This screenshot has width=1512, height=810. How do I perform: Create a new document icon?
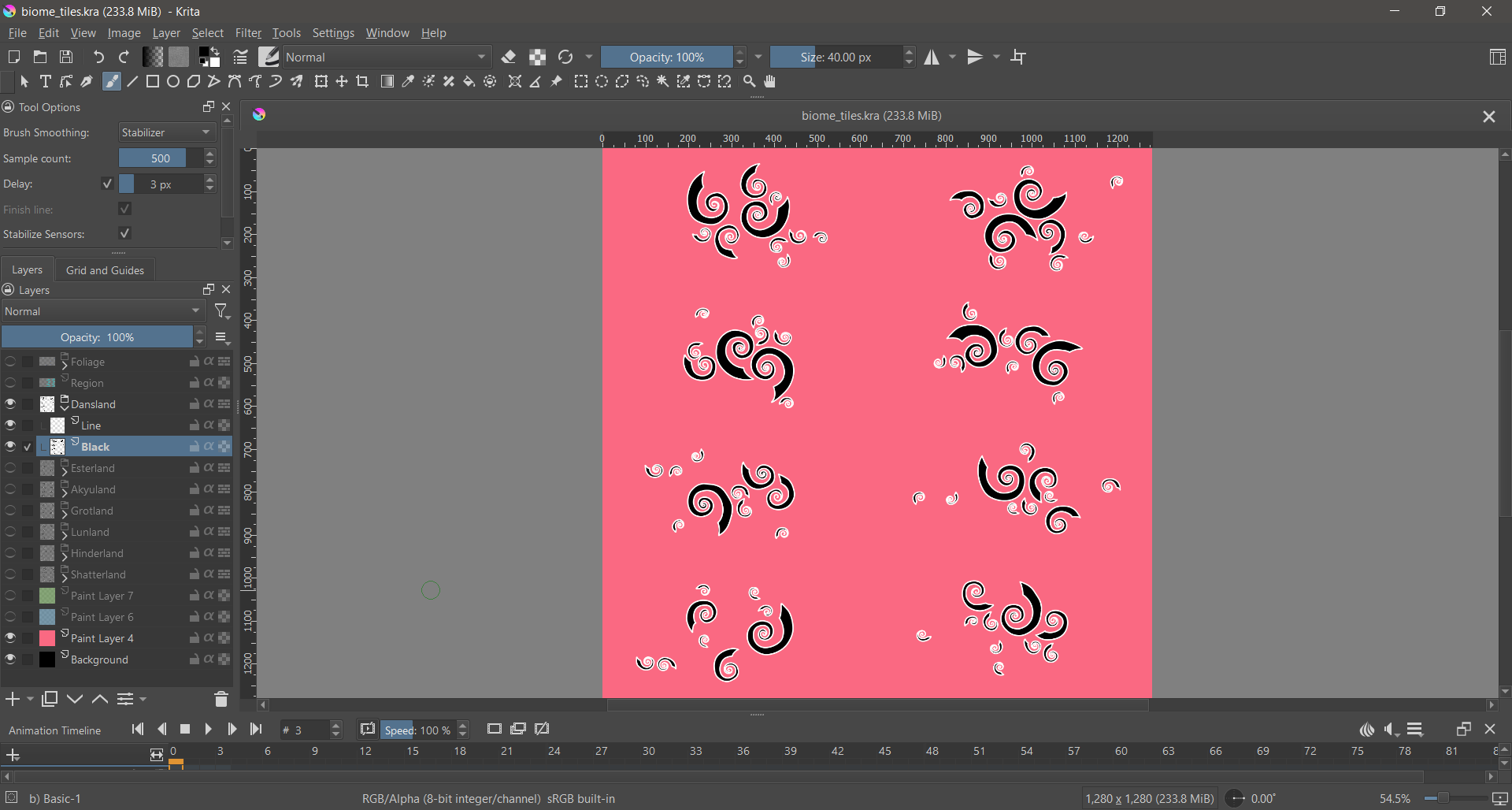pos(14,57)
